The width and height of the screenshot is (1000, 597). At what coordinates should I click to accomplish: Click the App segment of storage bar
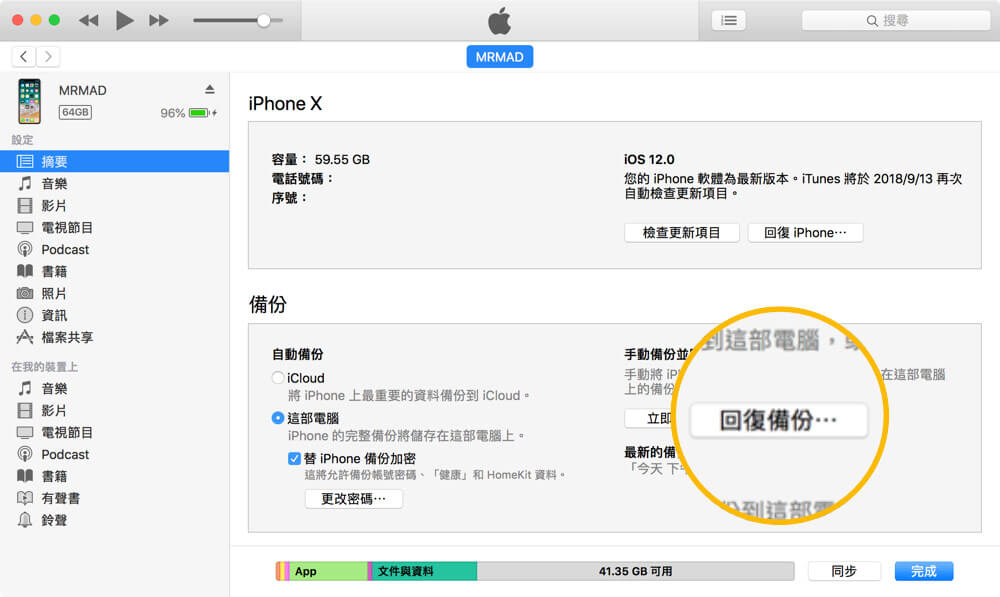coord(328,571)
